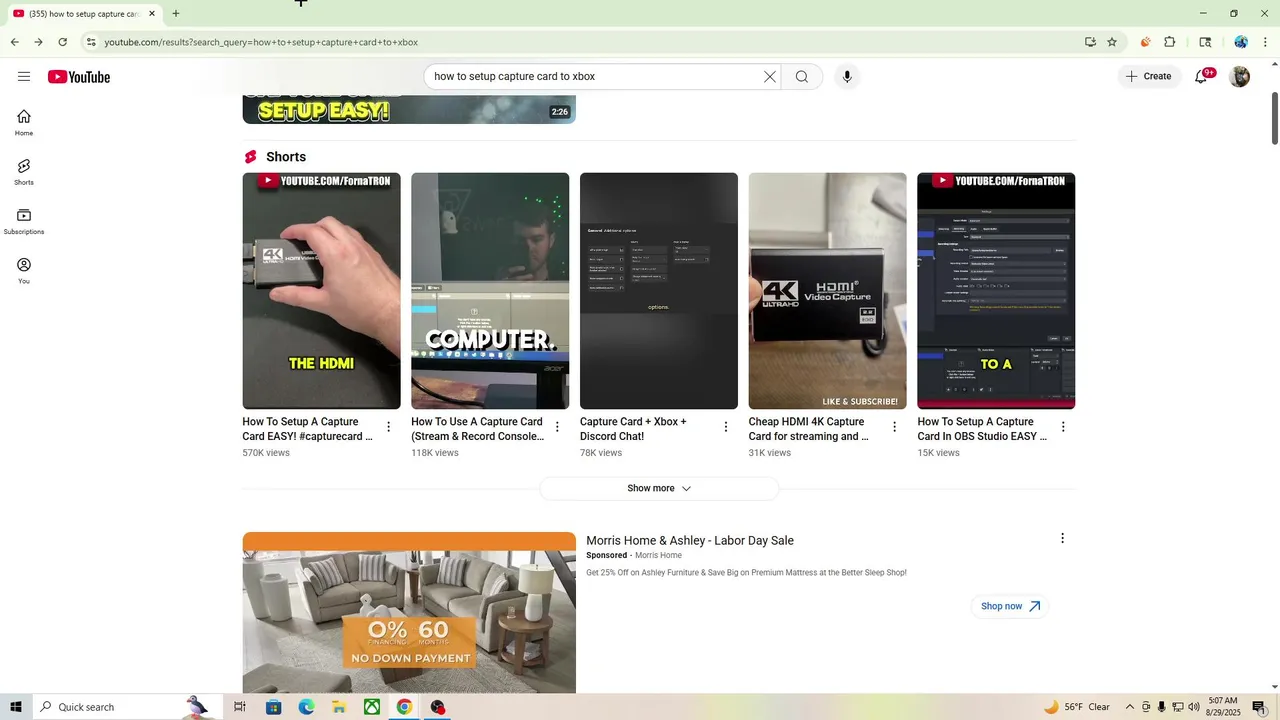Viewport: 1280px width, 720px height.
Task: Open the Morris Home advertiser link
Action: pos(658,555)
